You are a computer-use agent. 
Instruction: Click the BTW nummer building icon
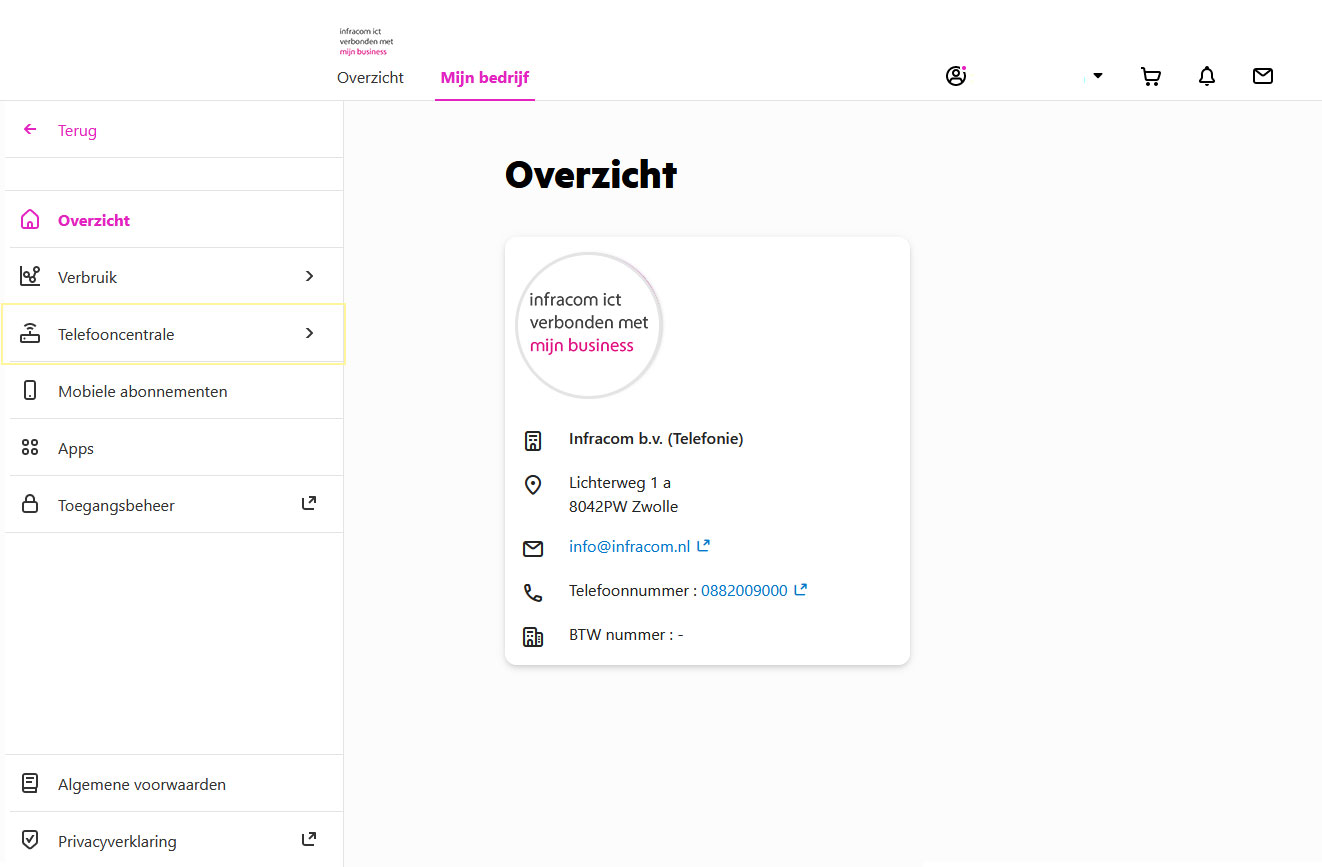point(533,636)
